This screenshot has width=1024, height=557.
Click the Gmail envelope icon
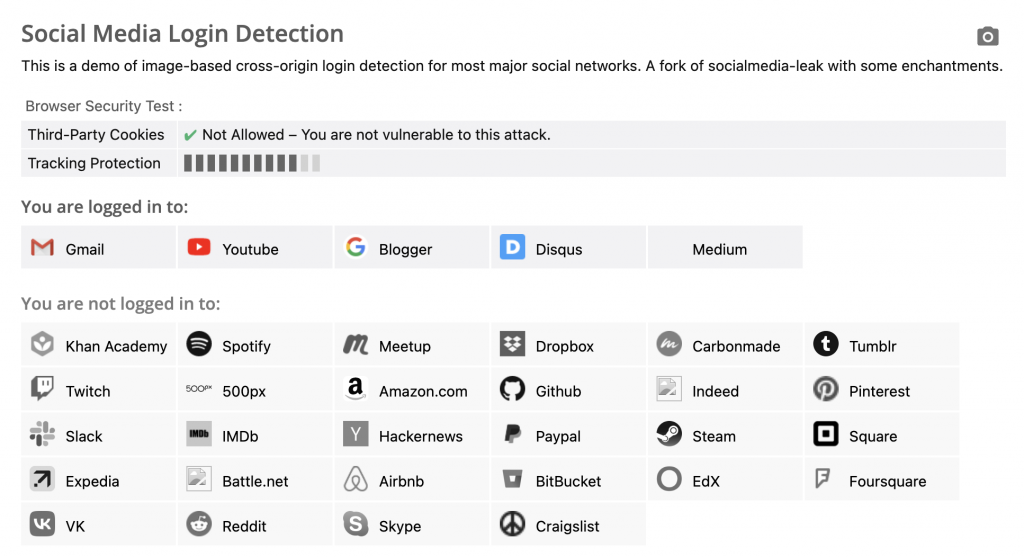pos(42,248)
